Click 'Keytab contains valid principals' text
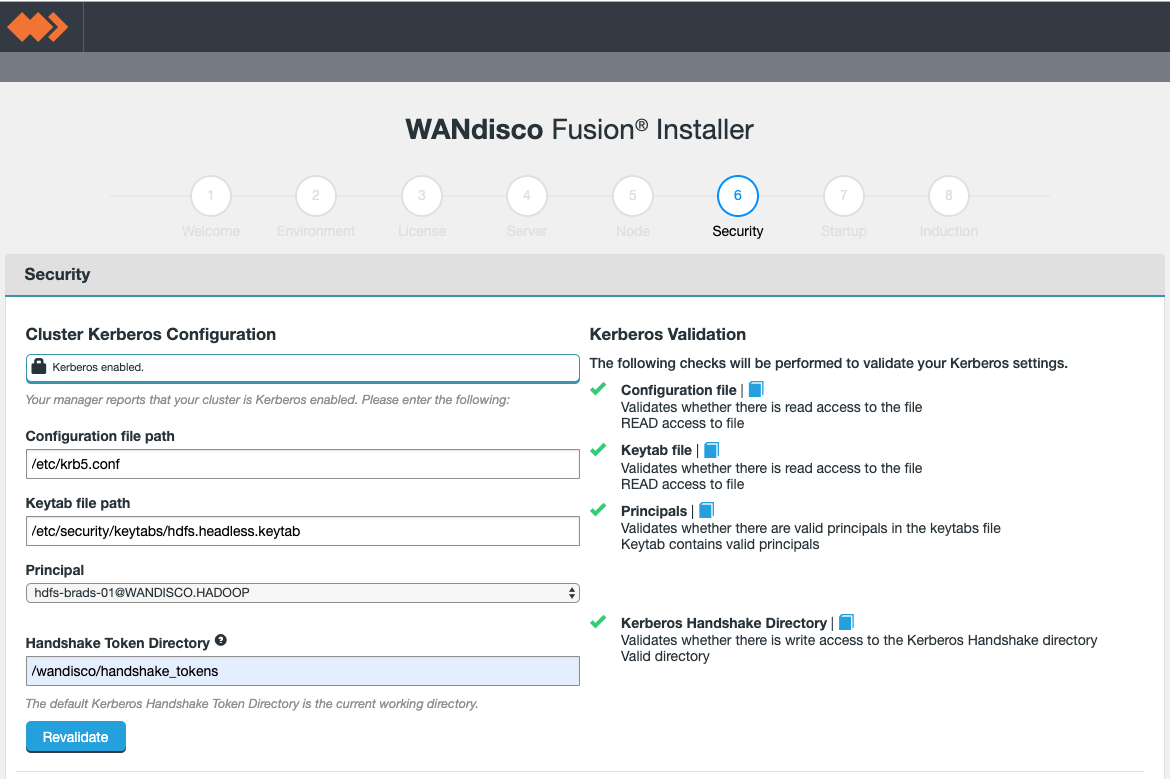This screenshot has height=779, width=1170. coord(720,545)
